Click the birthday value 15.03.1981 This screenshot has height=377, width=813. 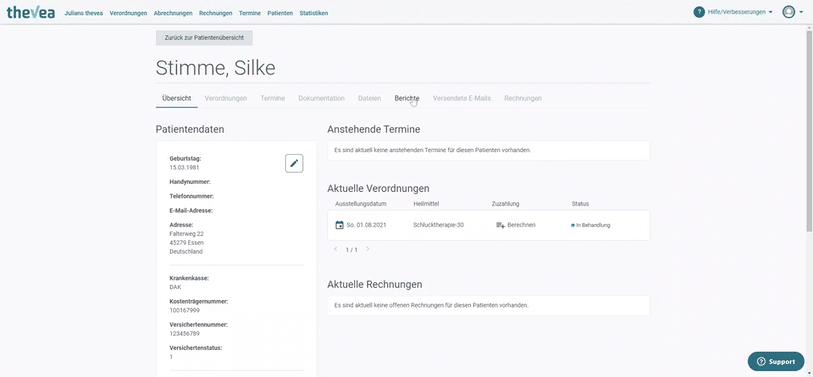(184, 167)
